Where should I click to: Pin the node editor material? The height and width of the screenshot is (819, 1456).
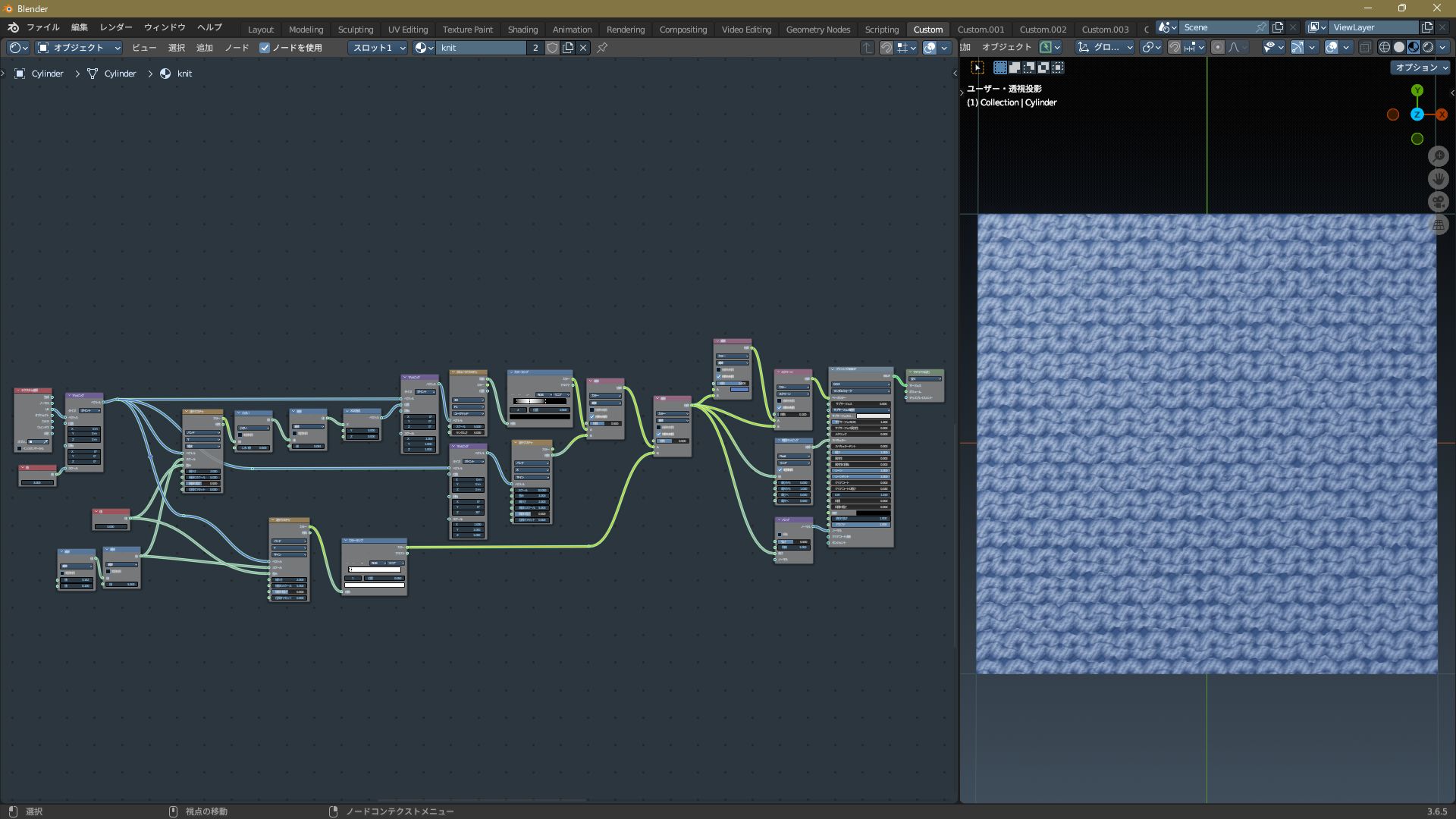[x=602, y=48]
